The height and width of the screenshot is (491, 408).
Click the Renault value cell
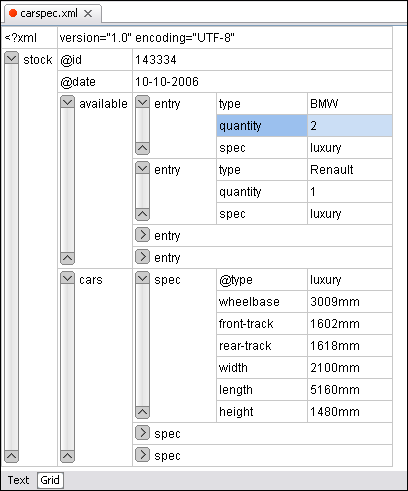pyautogui.click(x=350, y=170)
